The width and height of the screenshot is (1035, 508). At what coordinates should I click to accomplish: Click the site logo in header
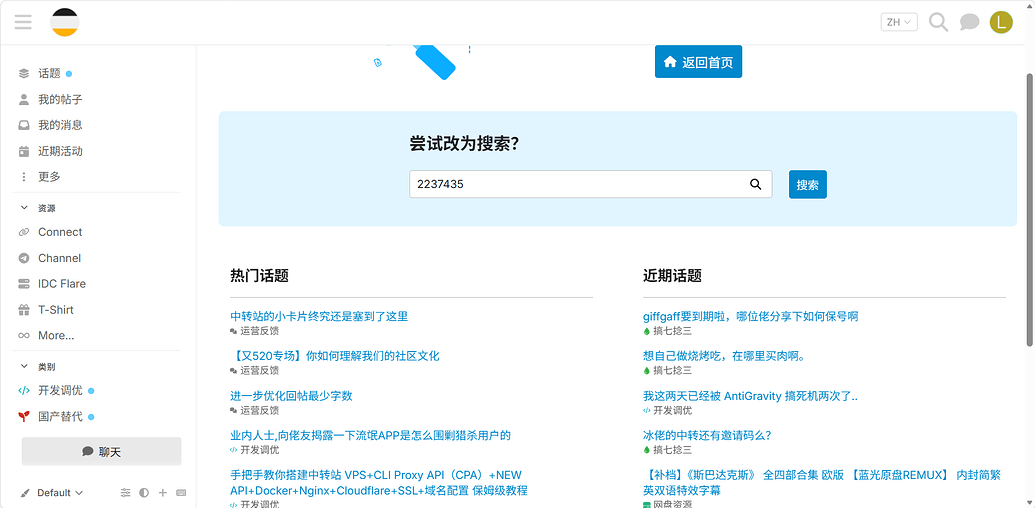coord(65,22)
